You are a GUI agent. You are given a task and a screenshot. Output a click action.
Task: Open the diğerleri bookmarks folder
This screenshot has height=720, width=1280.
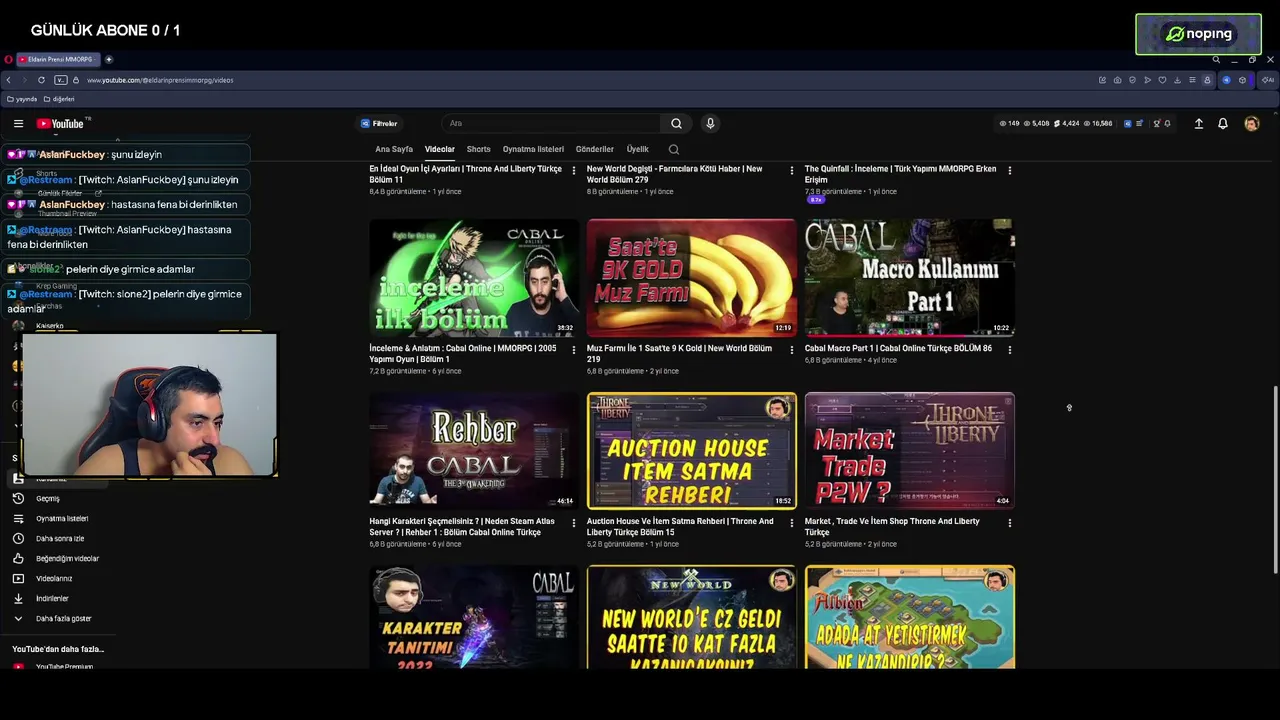(59, 99)
